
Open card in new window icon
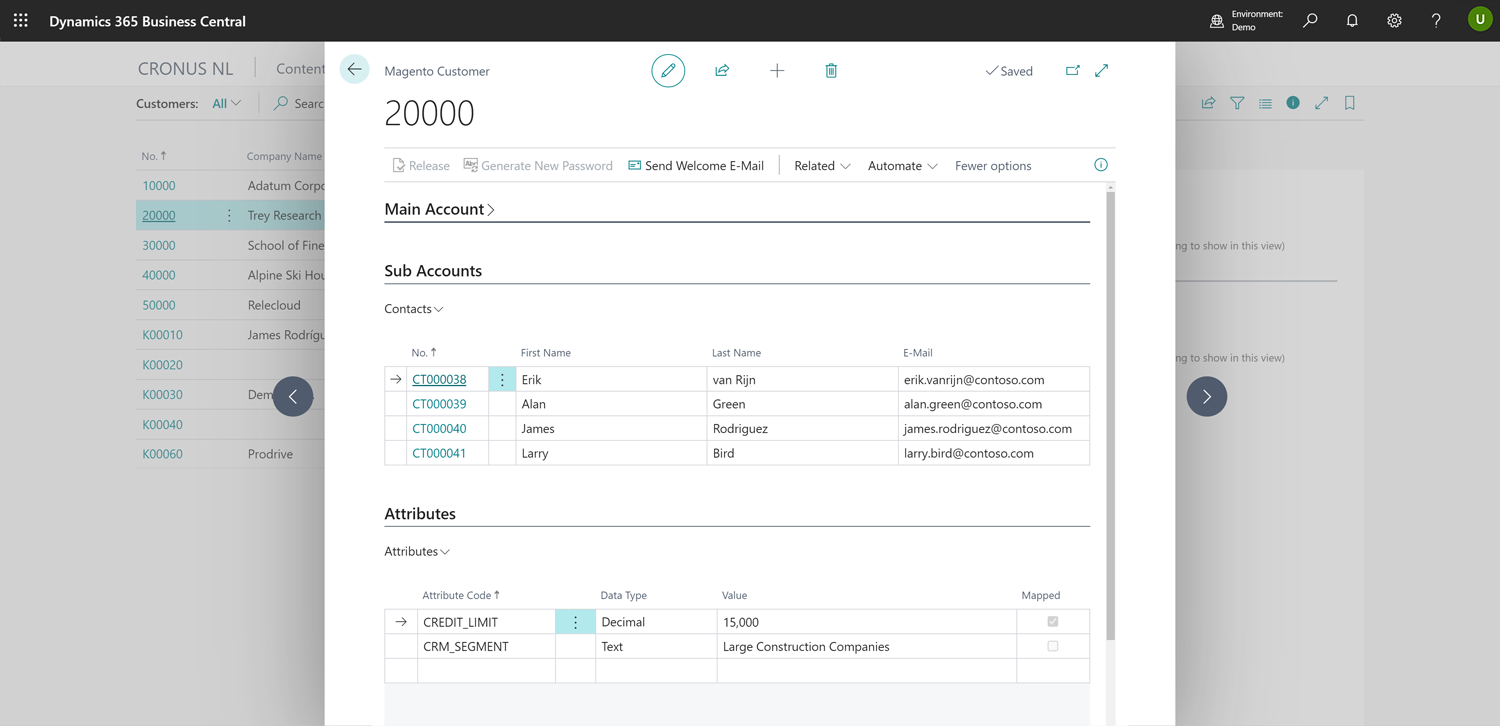(1072, 71)
